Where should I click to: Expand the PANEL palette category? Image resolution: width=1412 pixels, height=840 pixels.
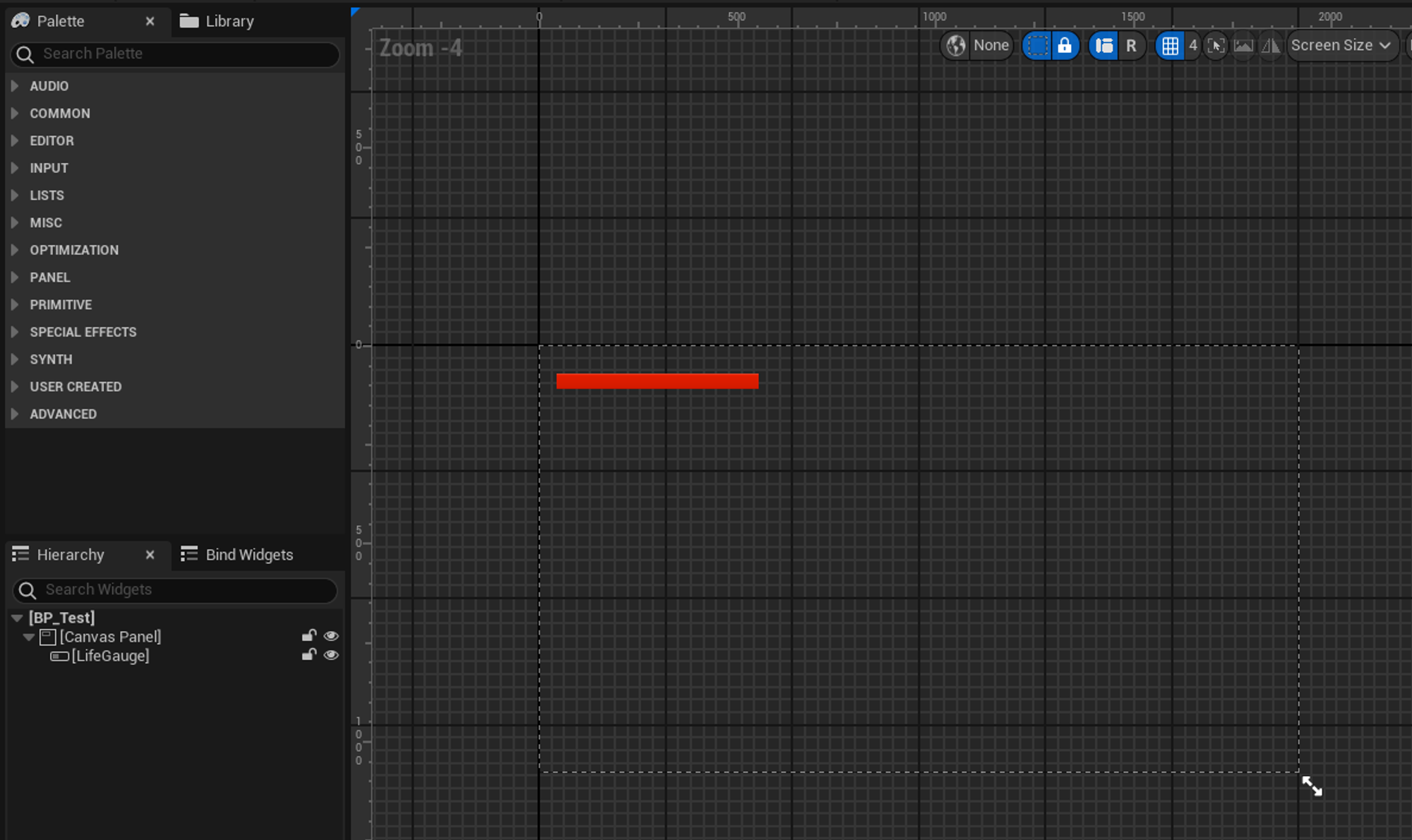coord(49,277)
